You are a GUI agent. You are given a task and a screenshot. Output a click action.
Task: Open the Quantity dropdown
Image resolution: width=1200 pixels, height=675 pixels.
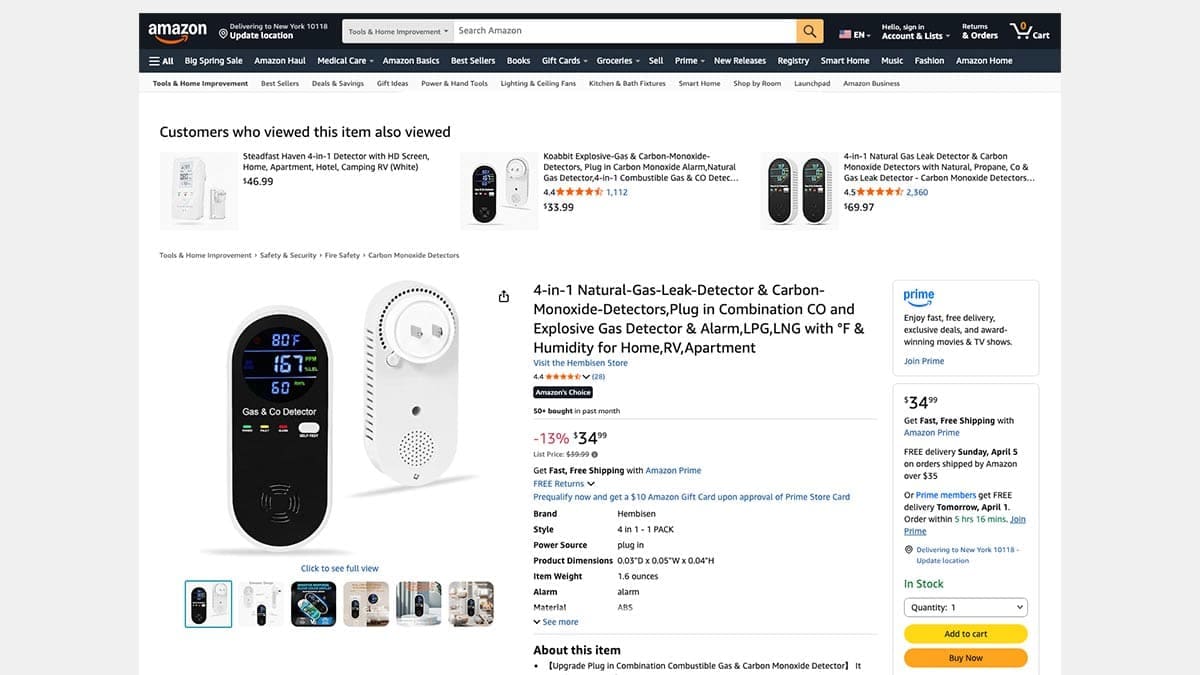pos(965,607)
